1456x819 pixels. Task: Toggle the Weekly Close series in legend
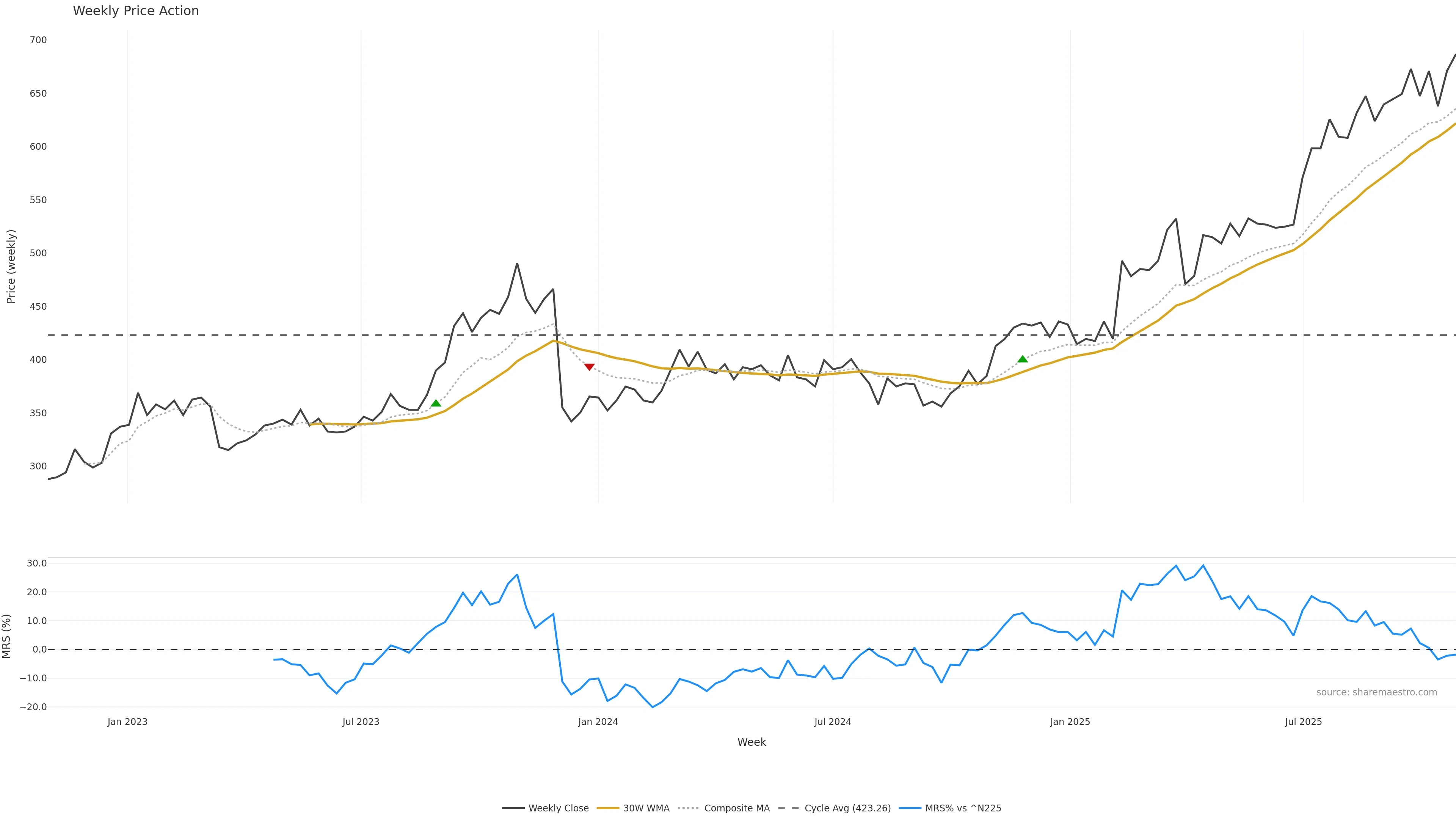coord(559,808)
